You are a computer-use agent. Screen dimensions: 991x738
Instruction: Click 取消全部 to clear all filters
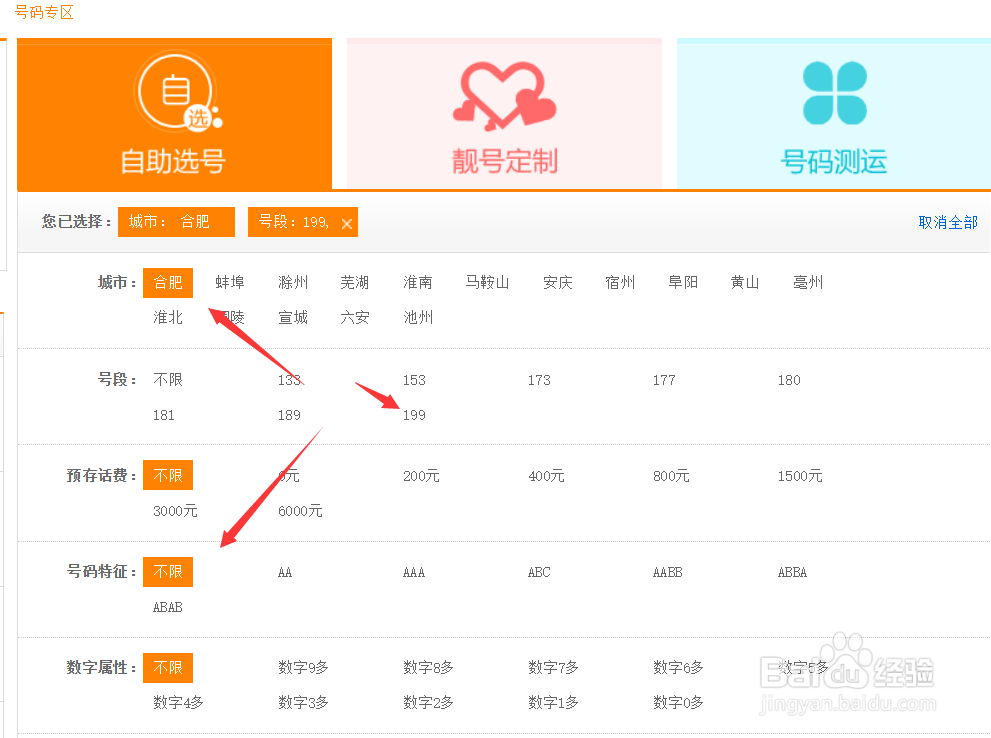coord(947,222)
